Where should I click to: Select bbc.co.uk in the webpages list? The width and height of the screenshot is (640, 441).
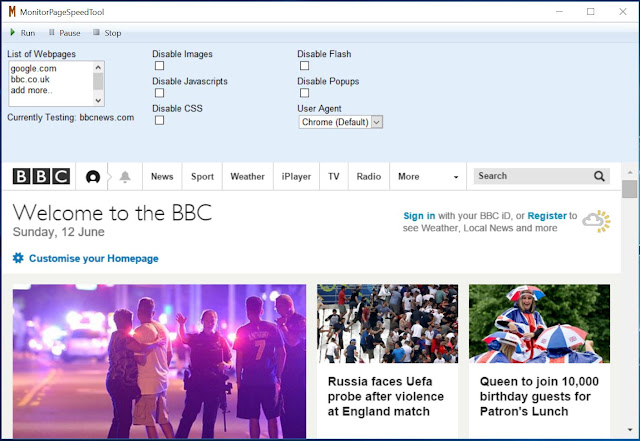click(x=30, y=79)
